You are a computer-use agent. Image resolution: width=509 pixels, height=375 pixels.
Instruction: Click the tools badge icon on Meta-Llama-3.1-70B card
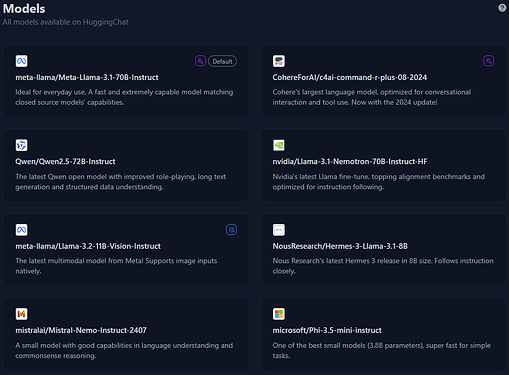tap(200, 61)
